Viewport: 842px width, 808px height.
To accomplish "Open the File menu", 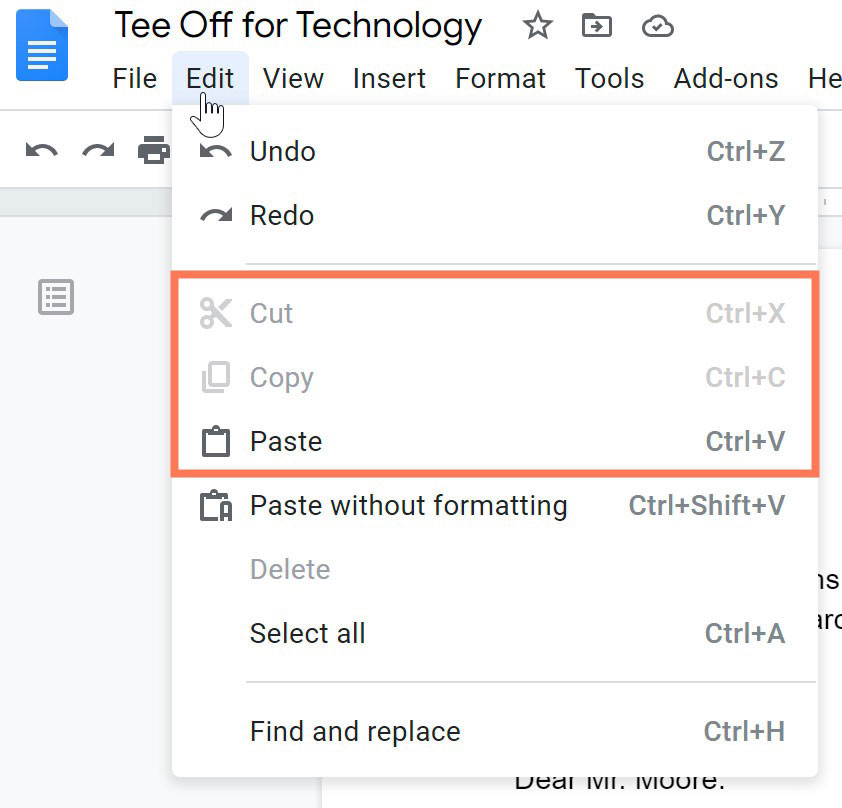I will pos(134,78).
